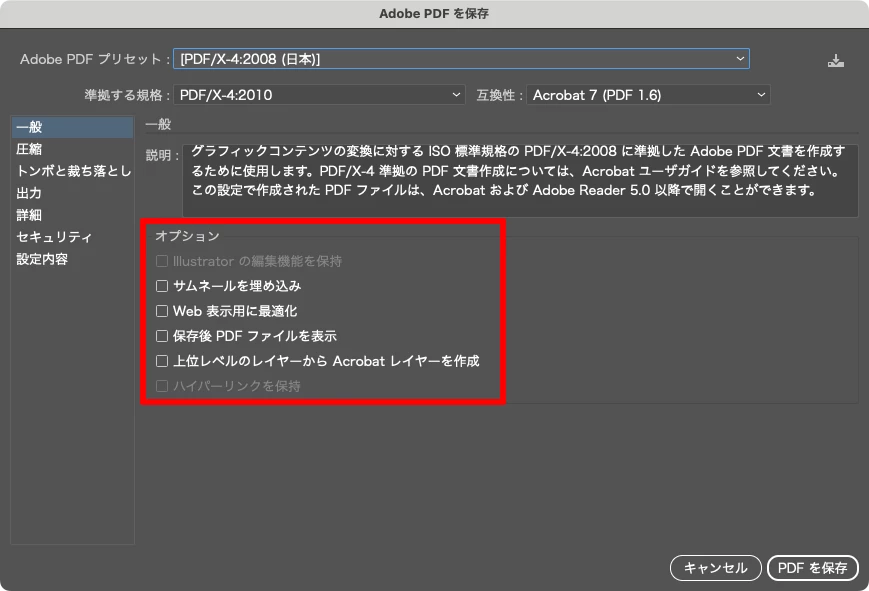The width and height of the screenshot is (869, 591).
Task: Toggle ハイパーリンクを保持 checkbox
Action: click(162, 386)
